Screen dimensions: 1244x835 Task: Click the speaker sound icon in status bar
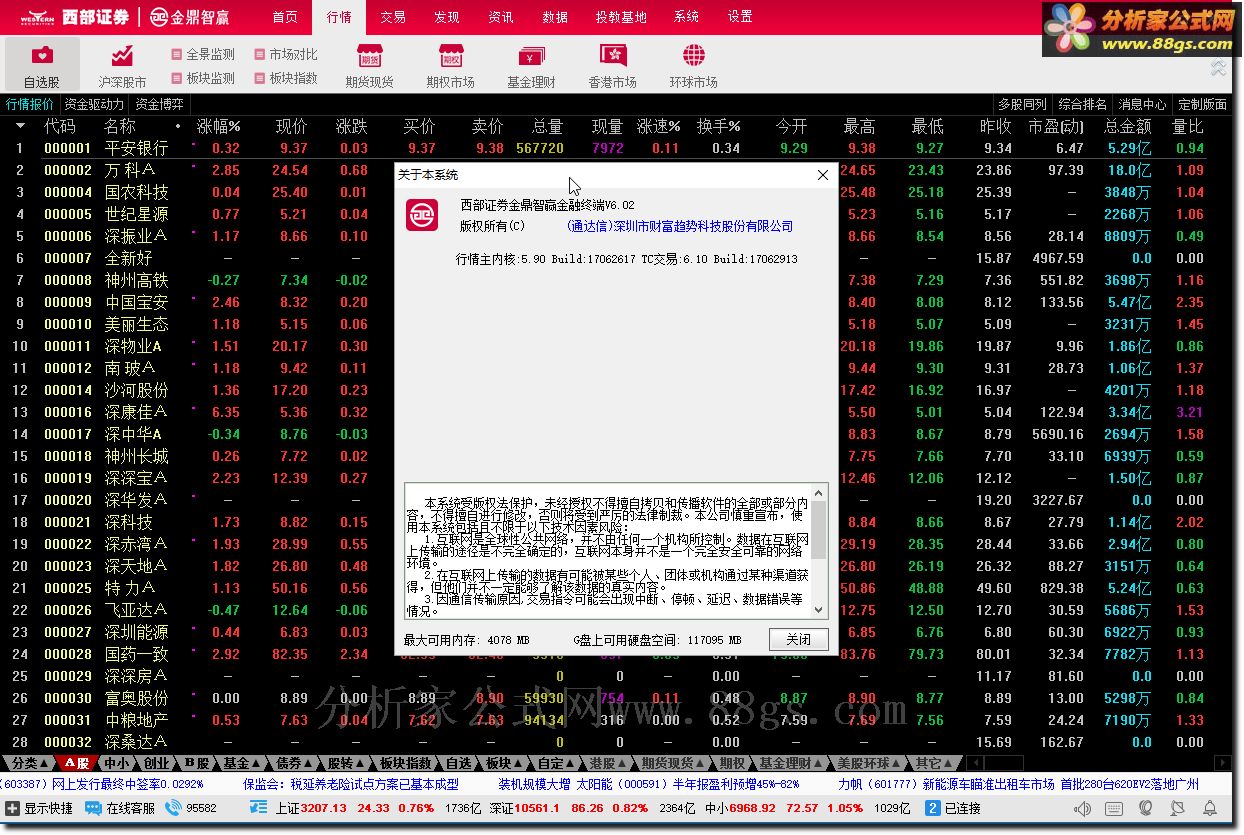(x=1082, y=808)
